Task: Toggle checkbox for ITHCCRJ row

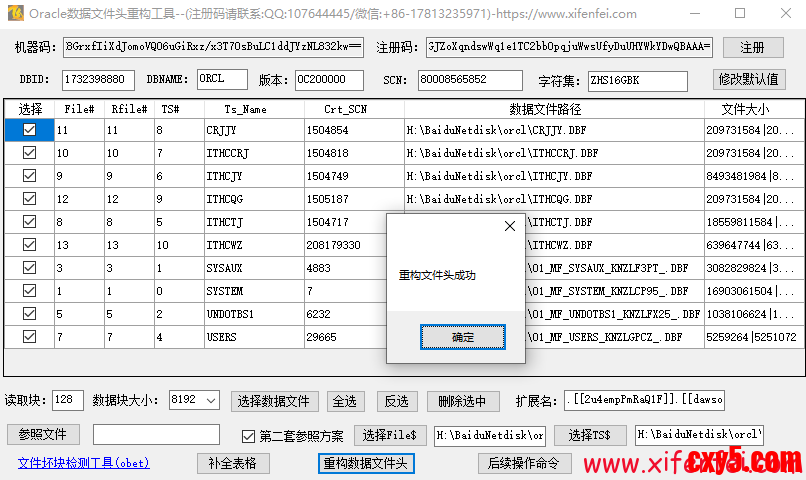Action: point(29,153)
